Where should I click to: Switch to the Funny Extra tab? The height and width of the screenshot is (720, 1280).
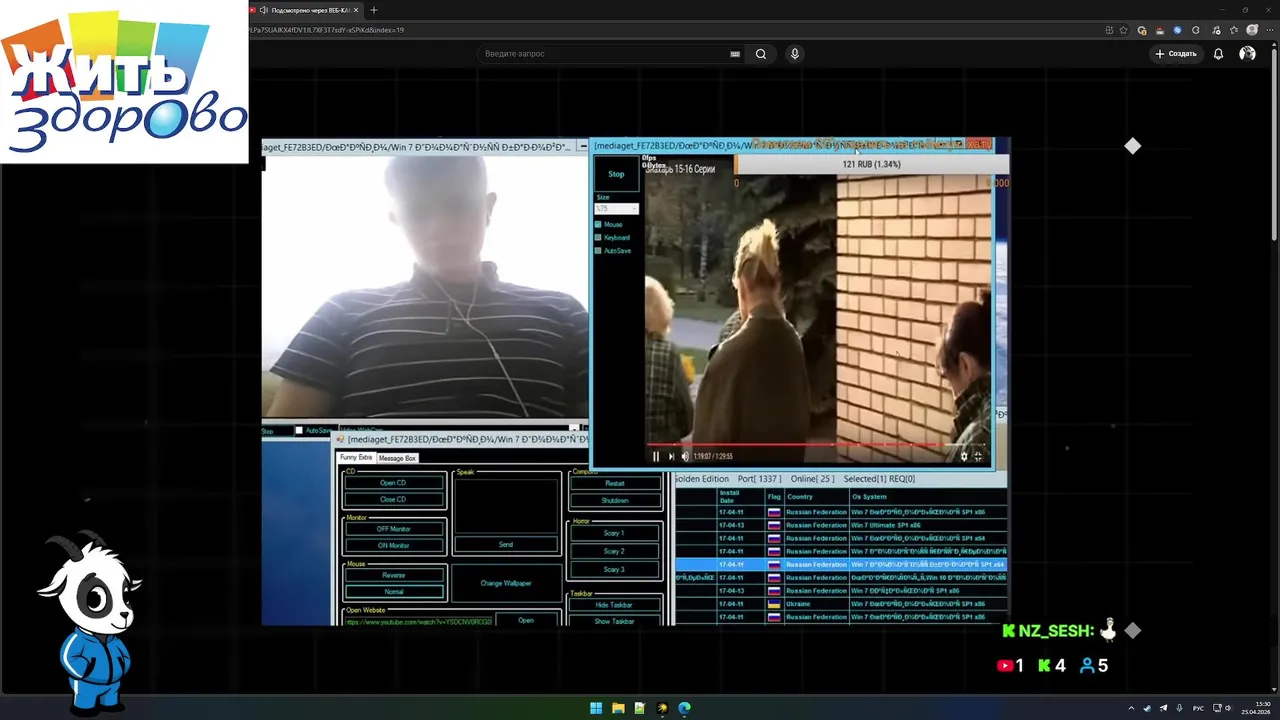point(356,457)
